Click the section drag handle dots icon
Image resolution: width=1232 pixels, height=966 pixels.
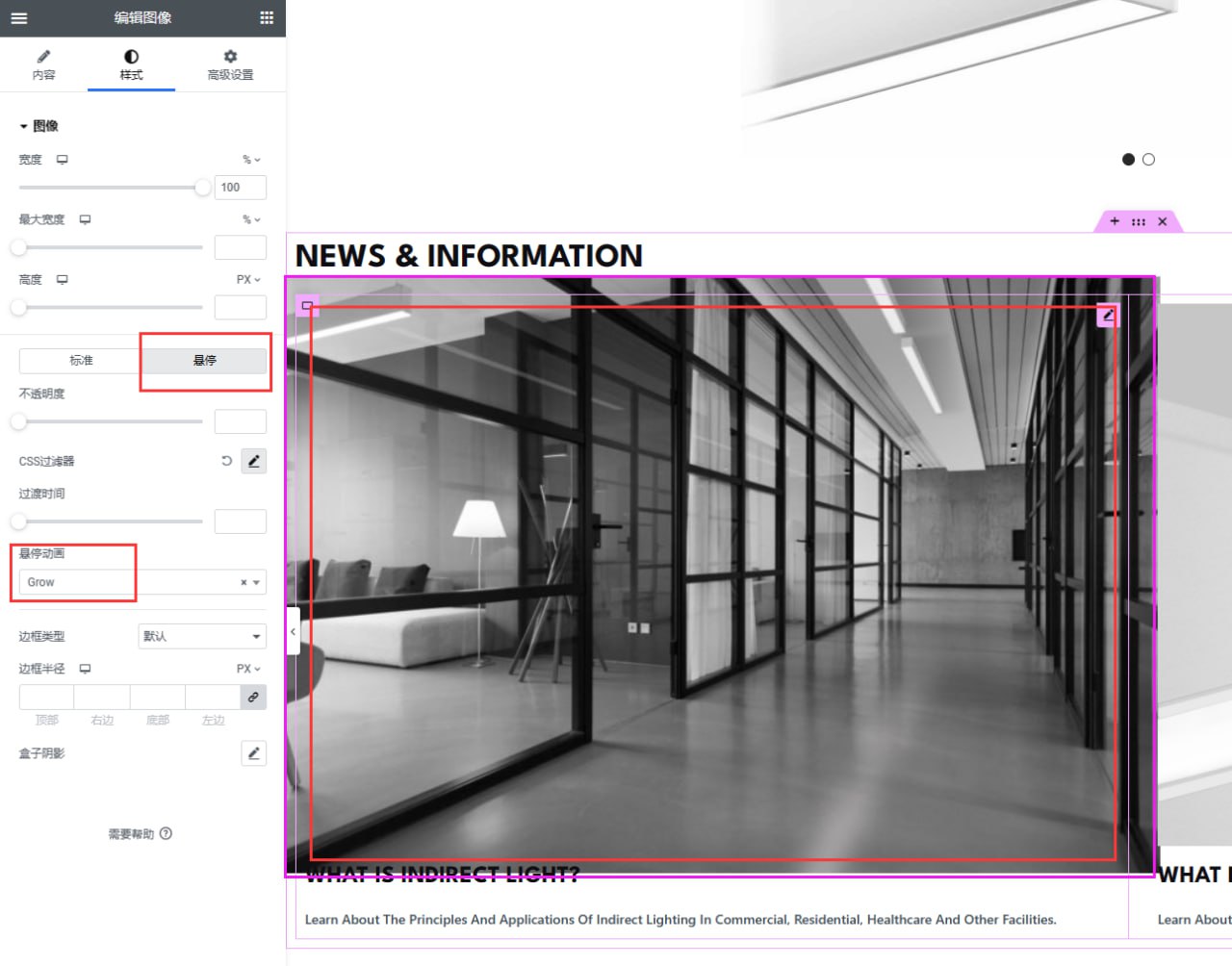point(1139,221)
